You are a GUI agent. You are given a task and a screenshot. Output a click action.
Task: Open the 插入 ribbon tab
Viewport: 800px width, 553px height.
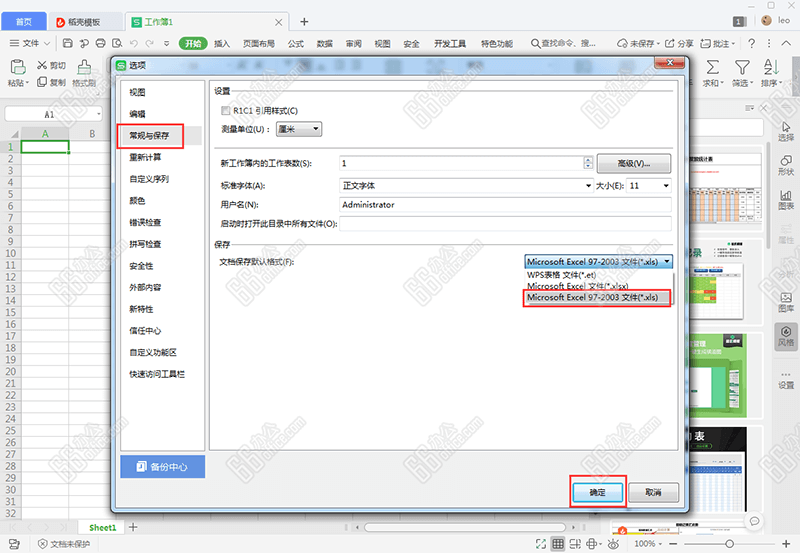point(221,43)
